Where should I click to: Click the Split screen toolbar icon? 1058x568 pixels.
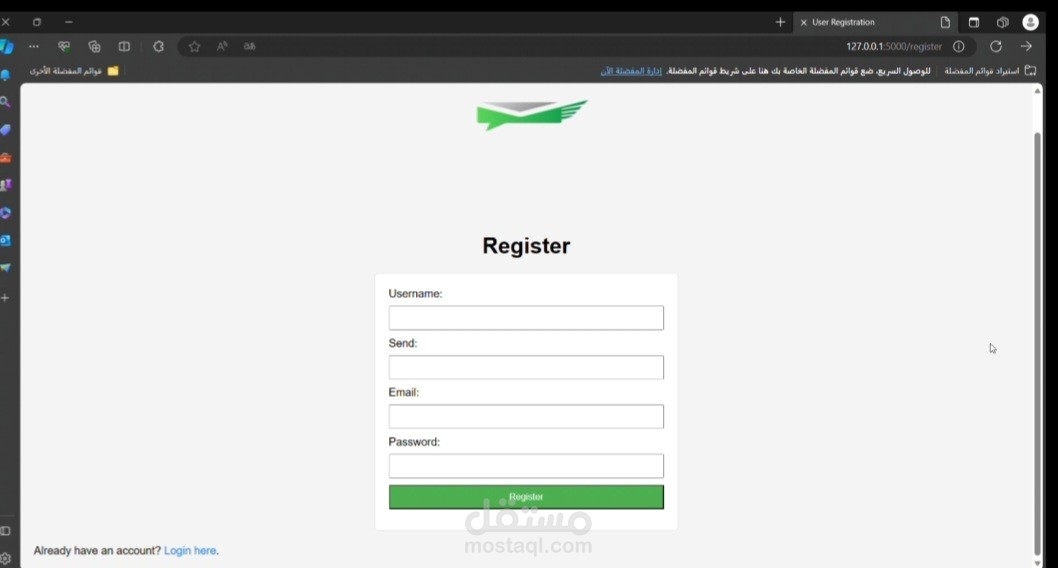pos(124,47)
